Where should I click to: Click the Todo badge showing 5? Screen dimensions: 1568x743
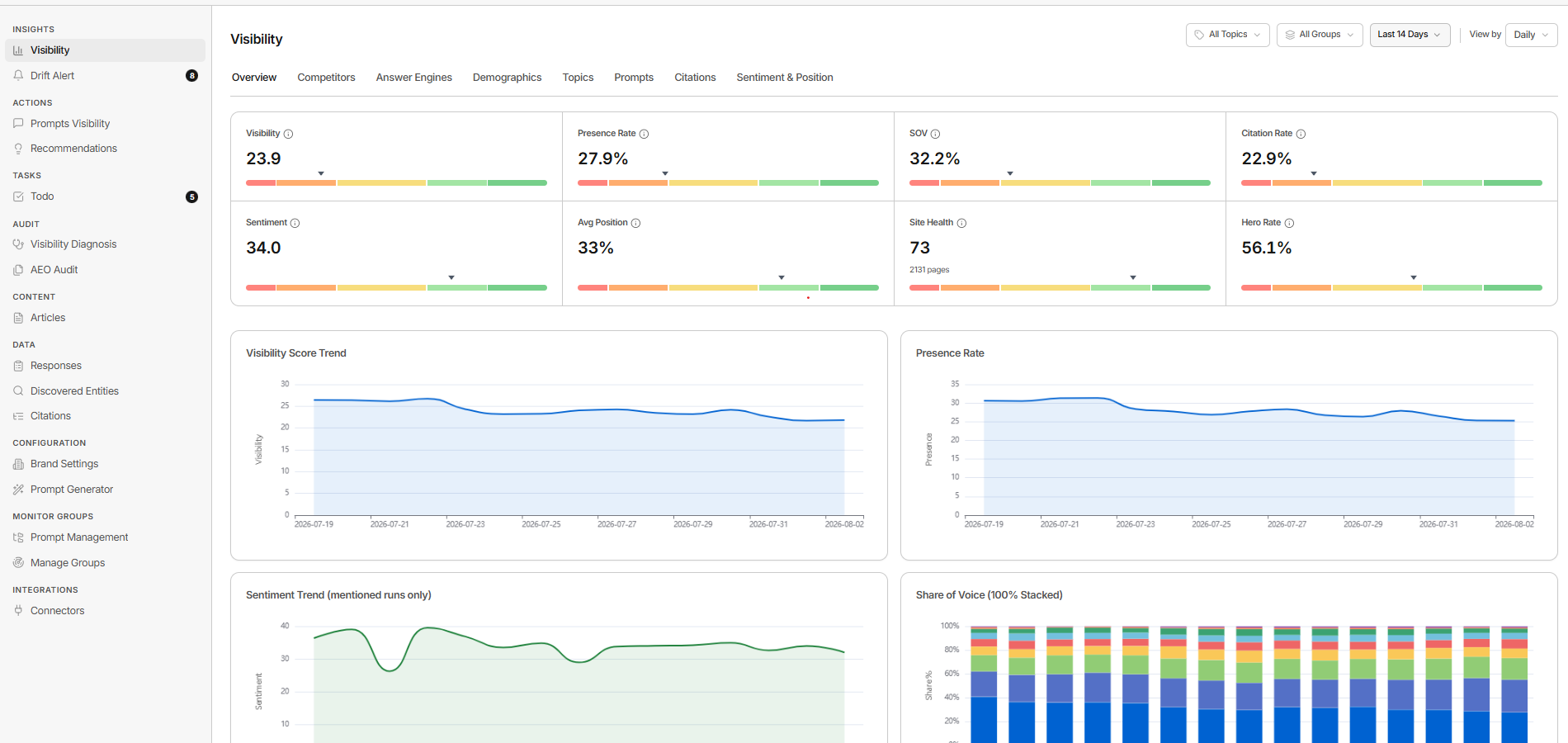pyautogui.click(x=191, y=196)
